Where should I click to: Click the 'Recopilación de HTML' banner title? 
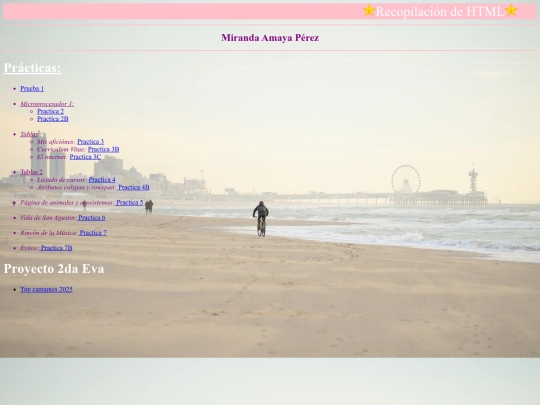(x=440, y=11)
